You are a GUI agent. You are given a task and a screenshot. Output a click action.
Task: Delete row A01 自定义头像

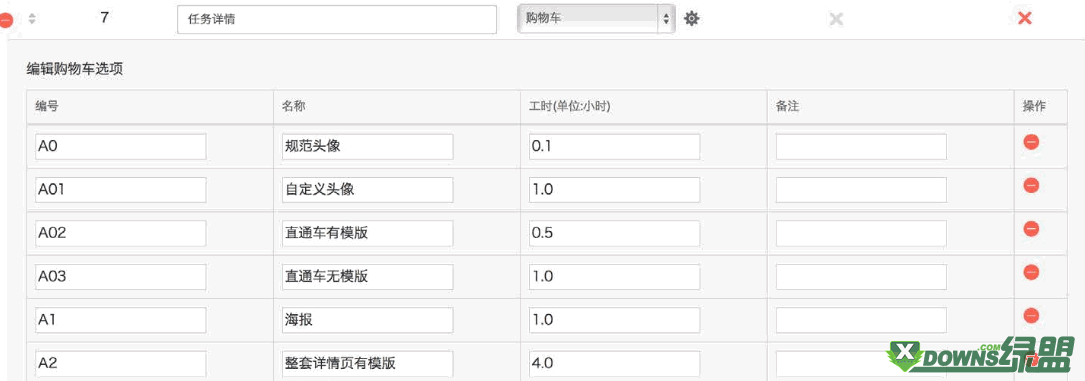pos(1031,185)
